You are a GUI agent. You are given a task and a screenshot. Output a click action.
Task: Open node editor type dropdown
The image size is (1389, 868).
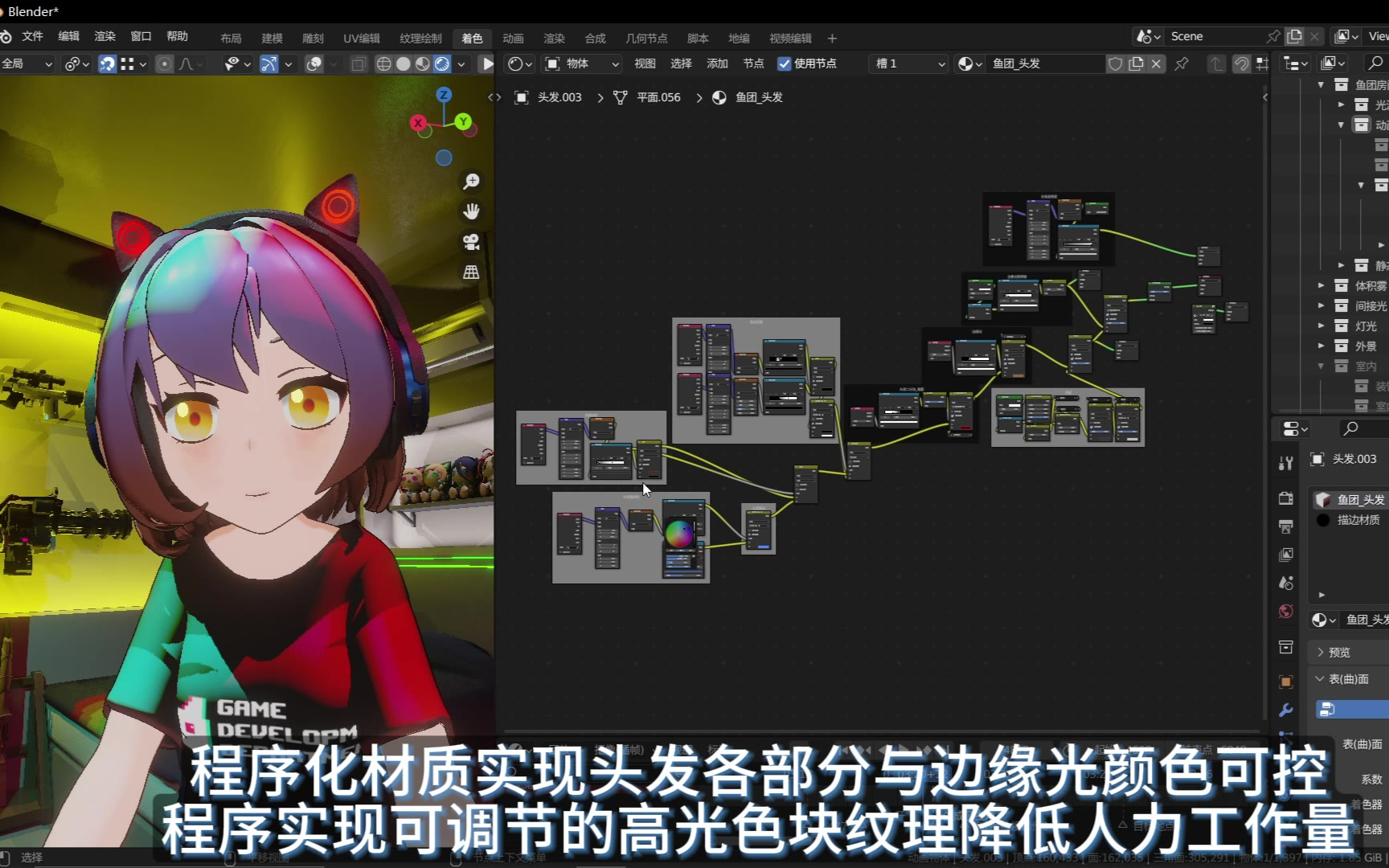pyautogui.click(x=520, y=63)
